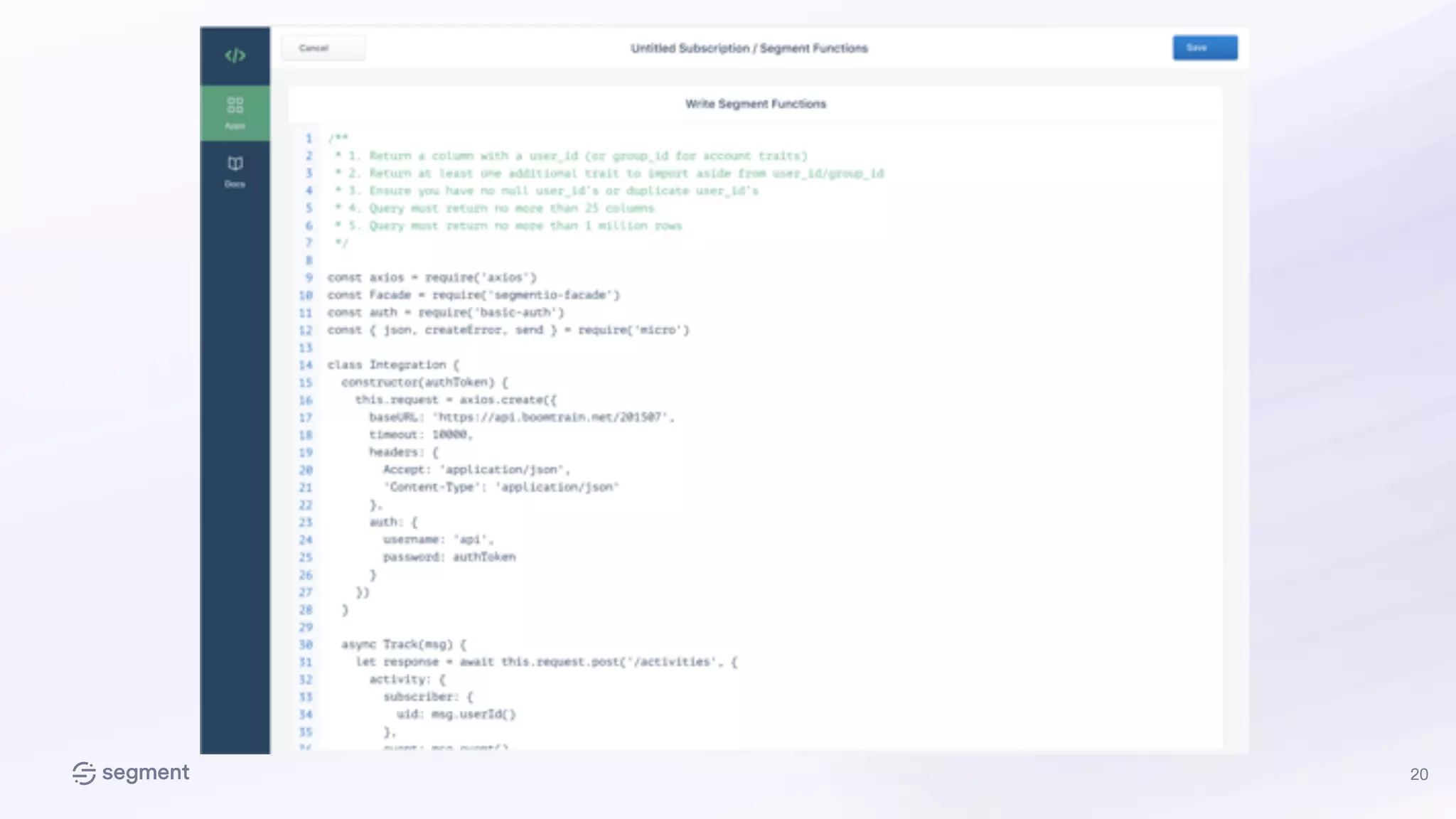
Task: Click line number 14 in gutter
Action: pyautogui.click(x=306, y=365)
